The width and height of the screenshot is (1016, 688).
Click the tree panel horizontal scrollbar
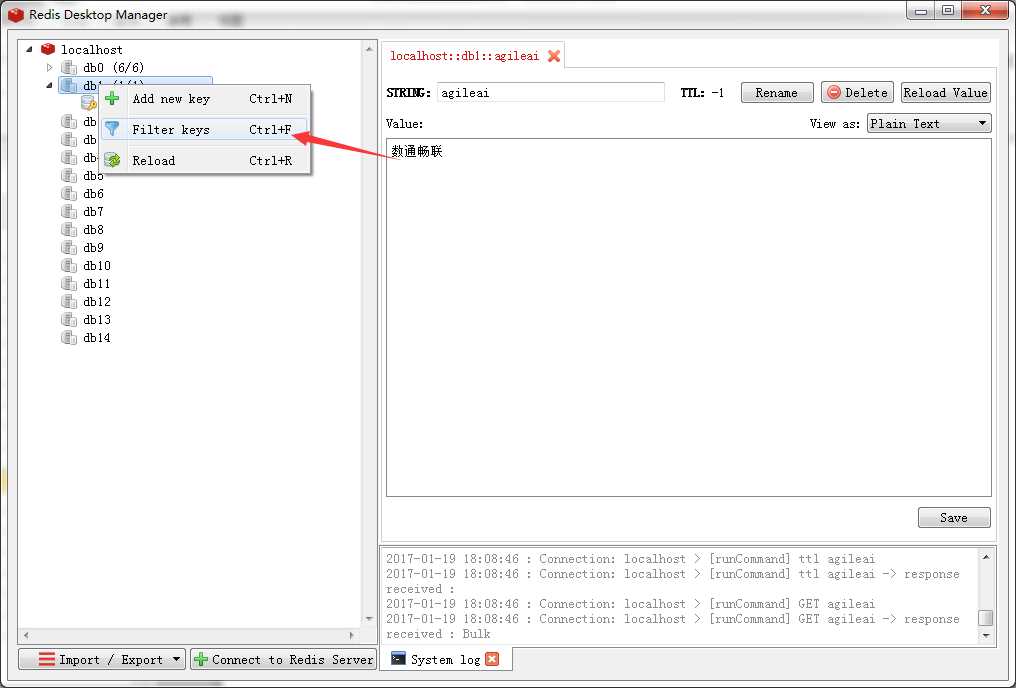[189, 636]
